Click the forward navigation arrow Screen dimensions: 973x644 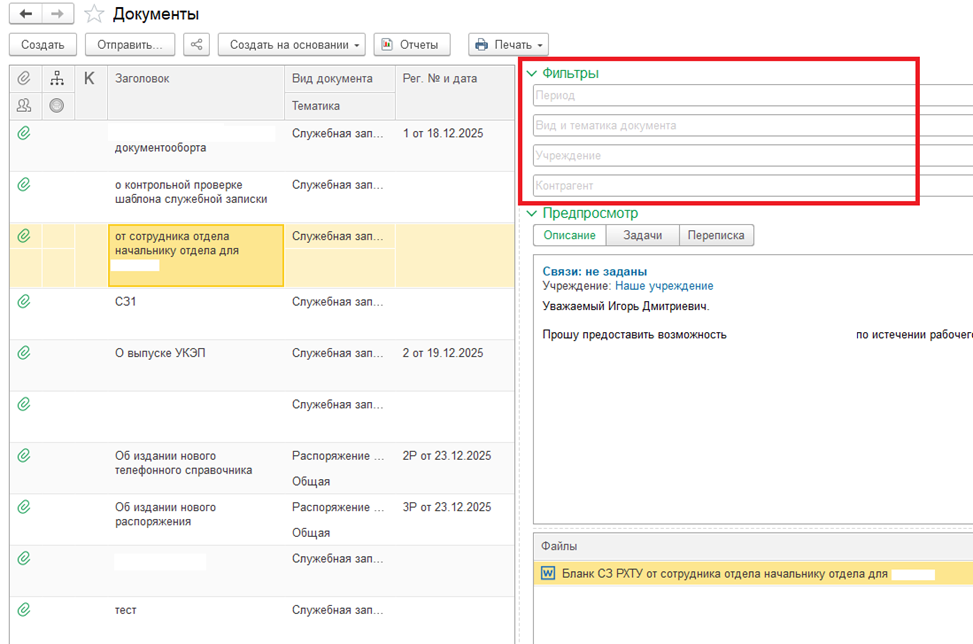[x=58, y=14]
